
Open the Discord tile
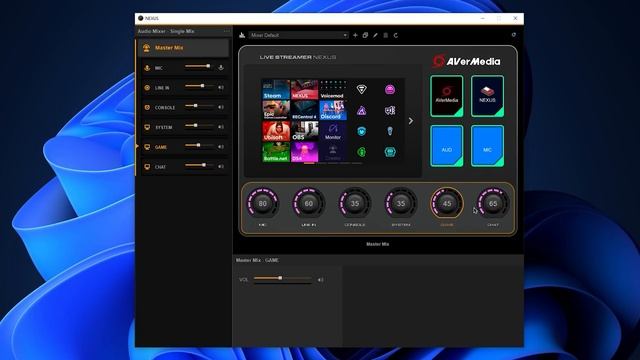point(333,110)
